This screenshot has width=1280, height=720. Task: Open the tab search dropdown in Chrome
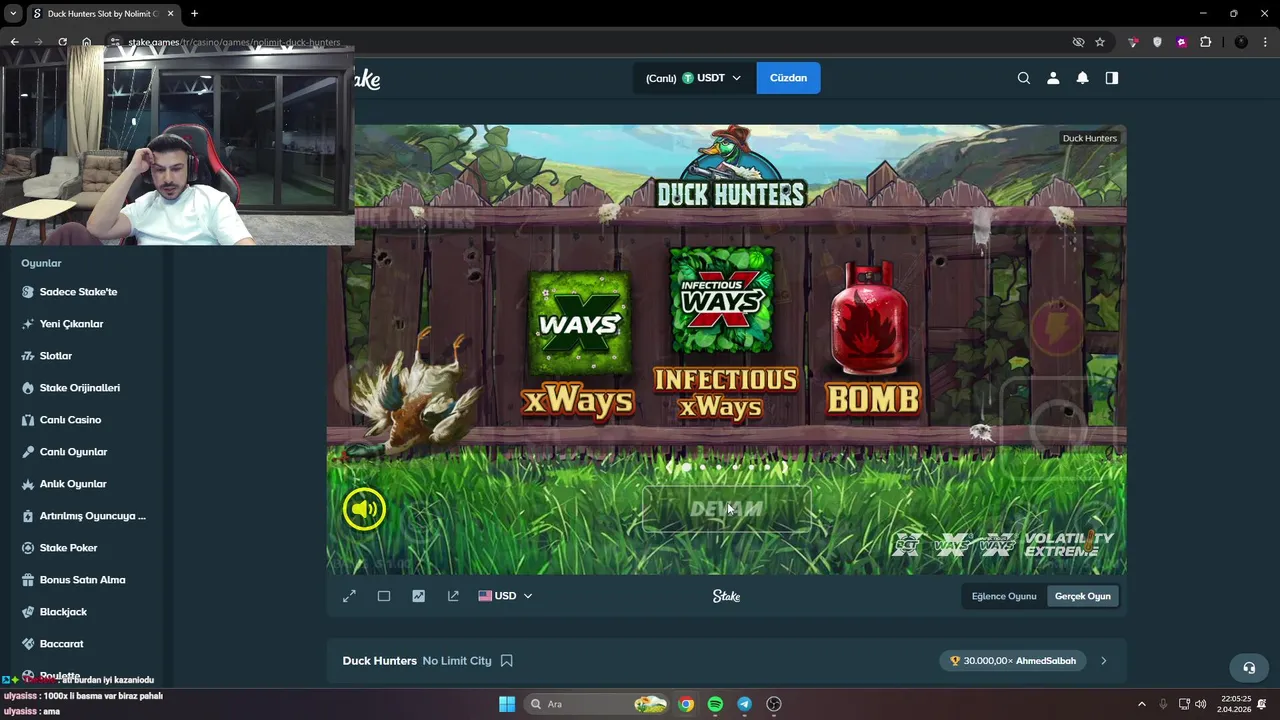point(14,13)
